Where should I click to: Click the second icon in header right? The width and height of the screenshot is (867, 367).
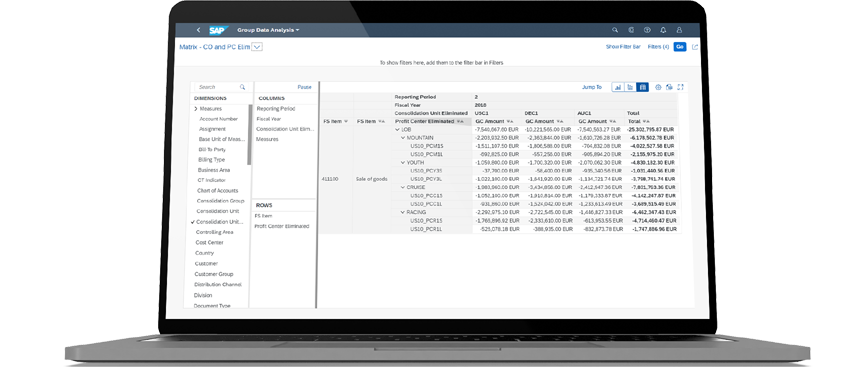click(x=631, y=30)
